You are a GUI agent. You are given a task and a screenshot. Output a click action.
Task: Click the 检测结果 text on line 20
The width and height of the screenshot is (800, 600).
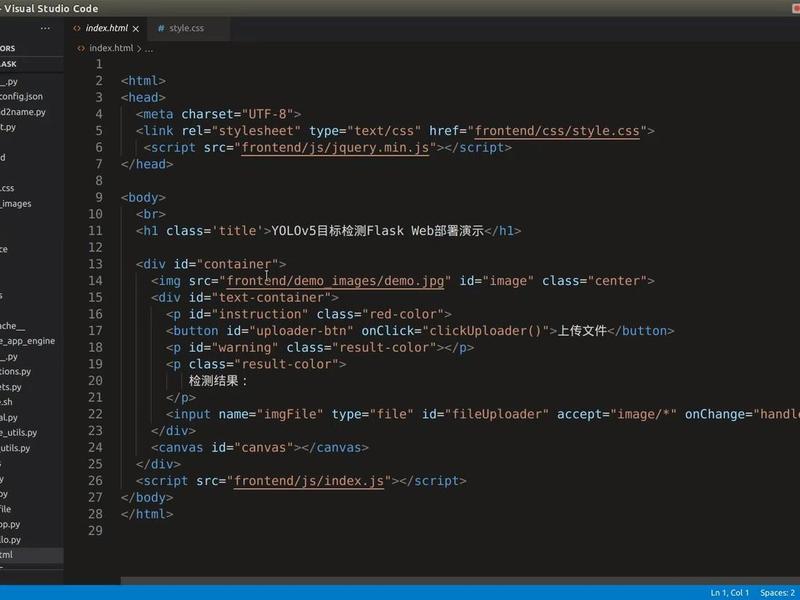coord(213,381)
